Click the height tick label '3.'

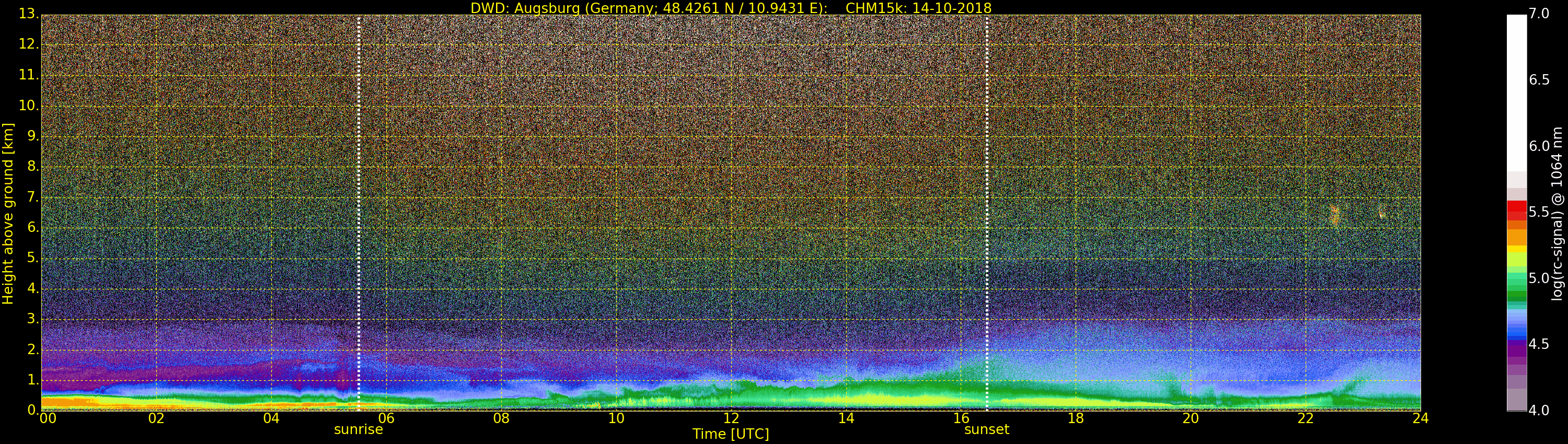click(x=33, y=319)
